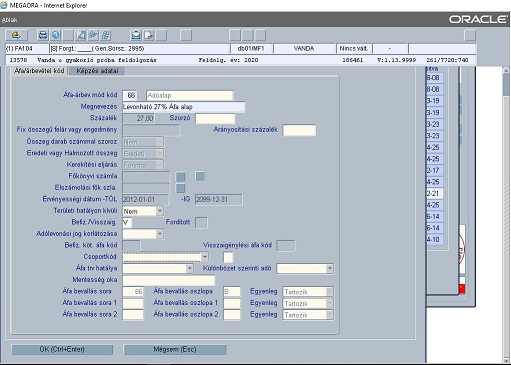
Task: Select the highlighted 2-21 date cell in background list
Action: (x=434, y=193)
